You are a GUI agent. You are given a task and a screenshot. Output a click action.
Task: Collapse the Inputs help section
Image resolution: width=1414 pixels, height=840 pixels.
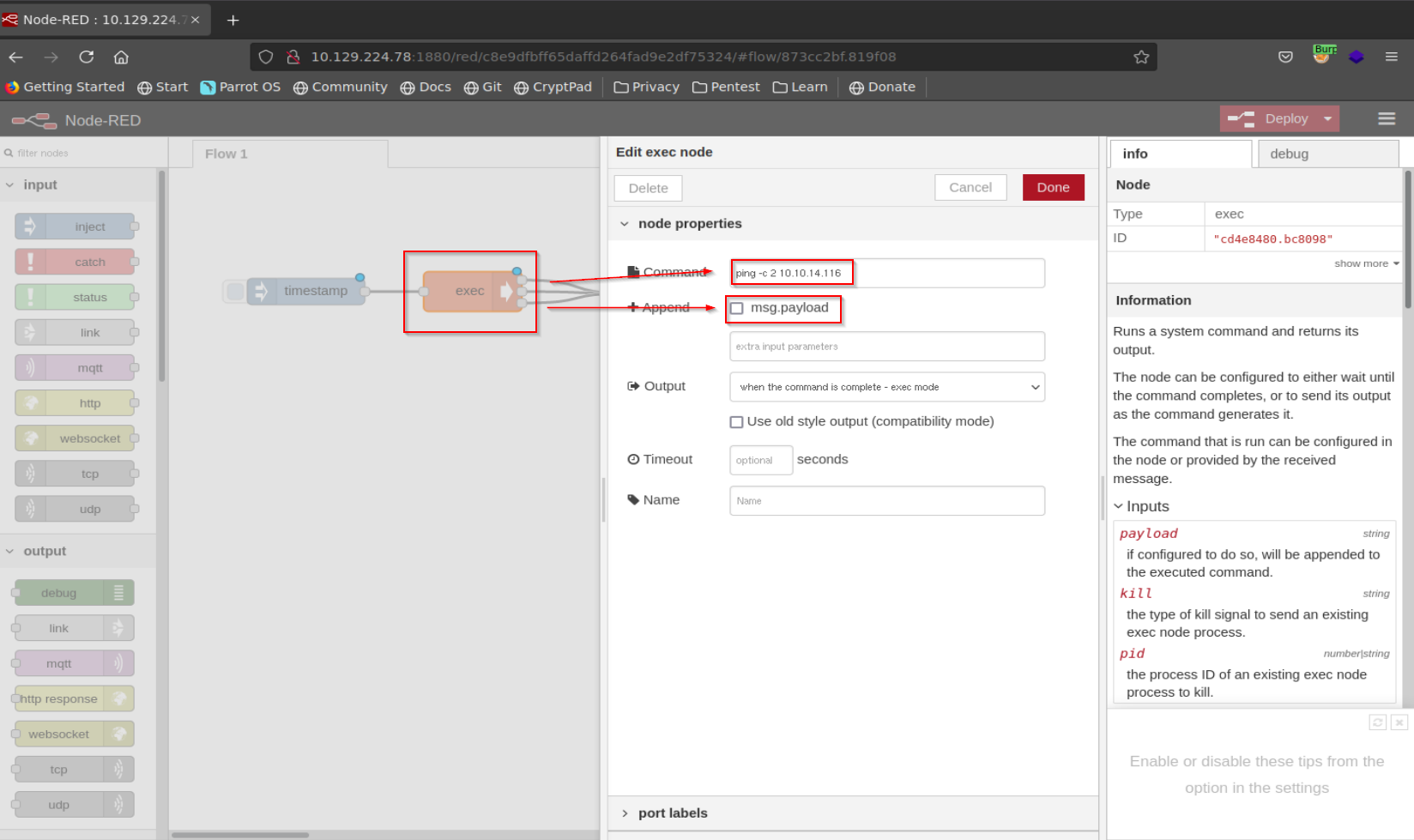pos(1141,506)
